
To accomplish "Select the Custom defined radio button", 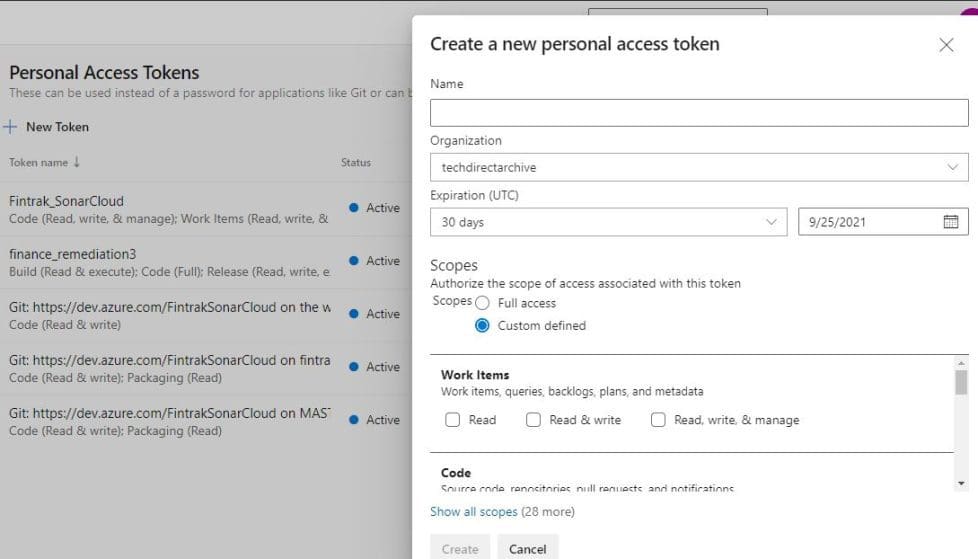I will (483, 326).
